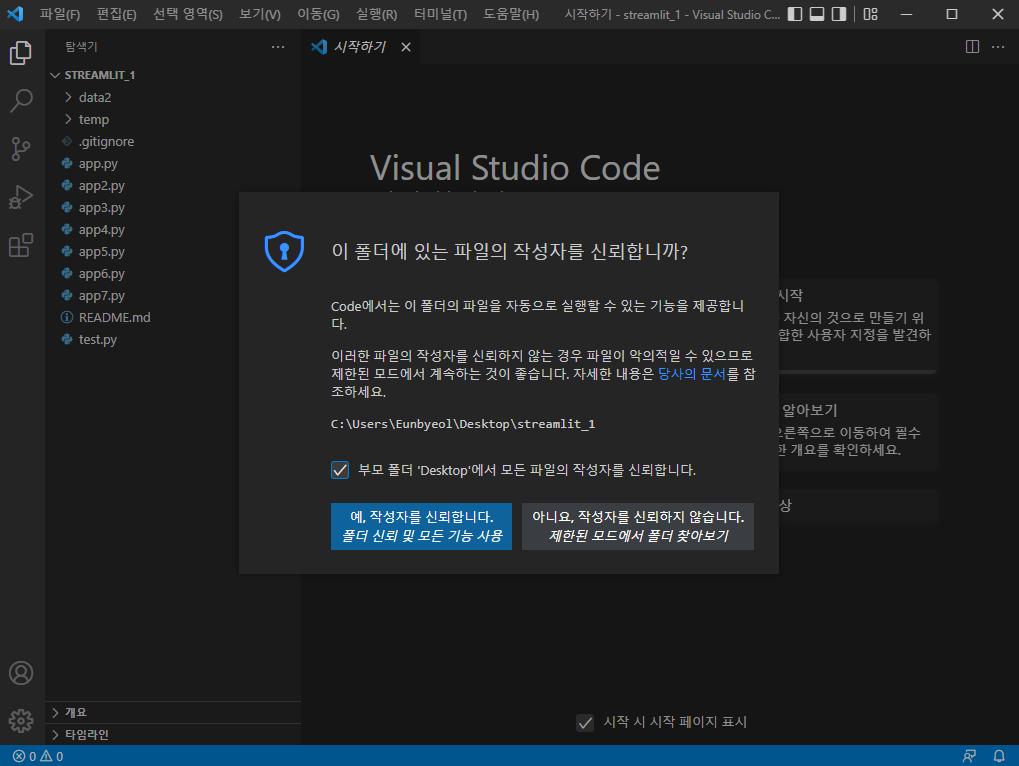Open the Explorer view in the activity bar
The height and width of the screenshot is (766, 1019).
click(21, 53)
